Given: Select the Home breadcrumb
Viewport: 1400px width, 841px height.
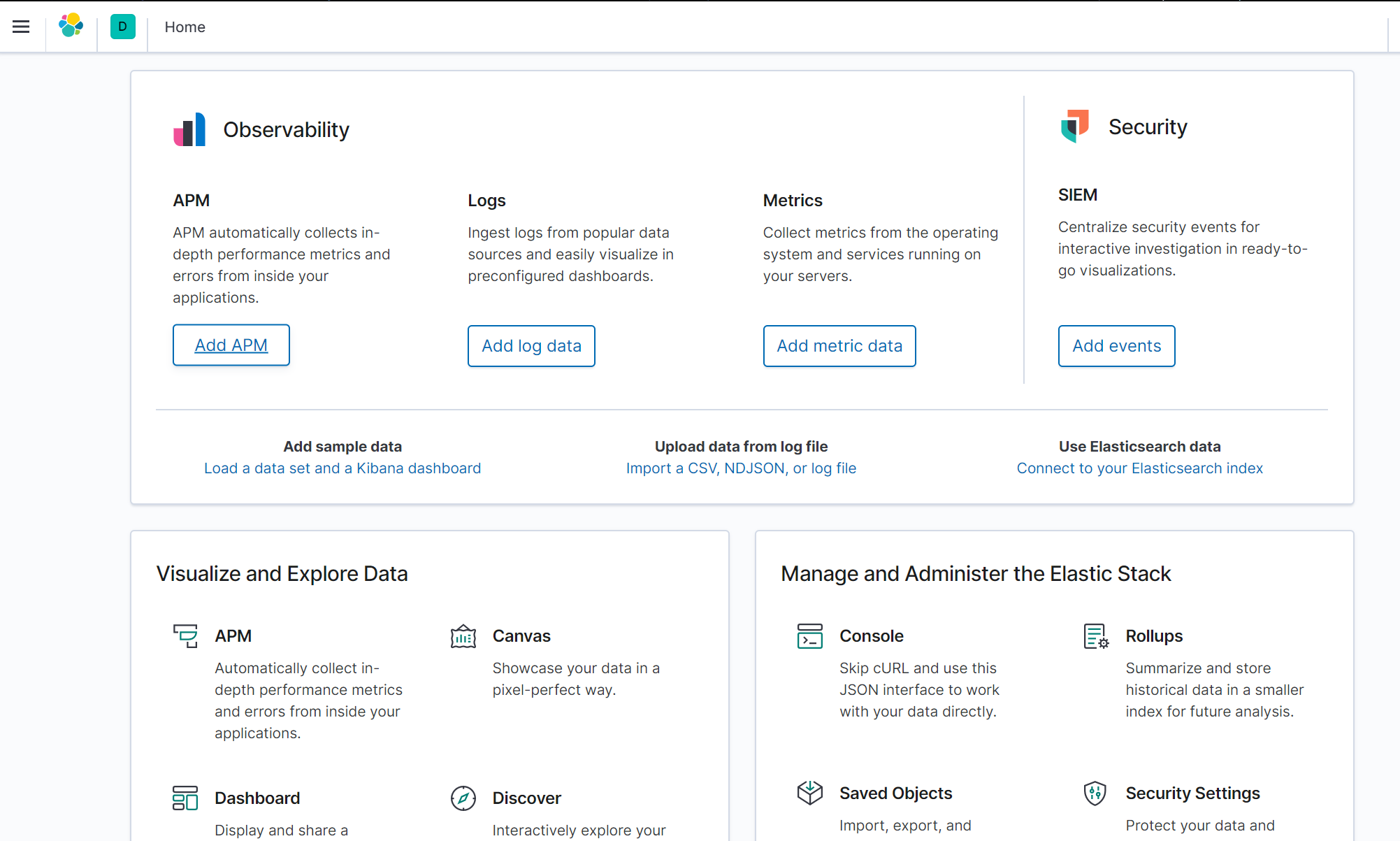Looking at the screenshot, I should pos(185,27).
